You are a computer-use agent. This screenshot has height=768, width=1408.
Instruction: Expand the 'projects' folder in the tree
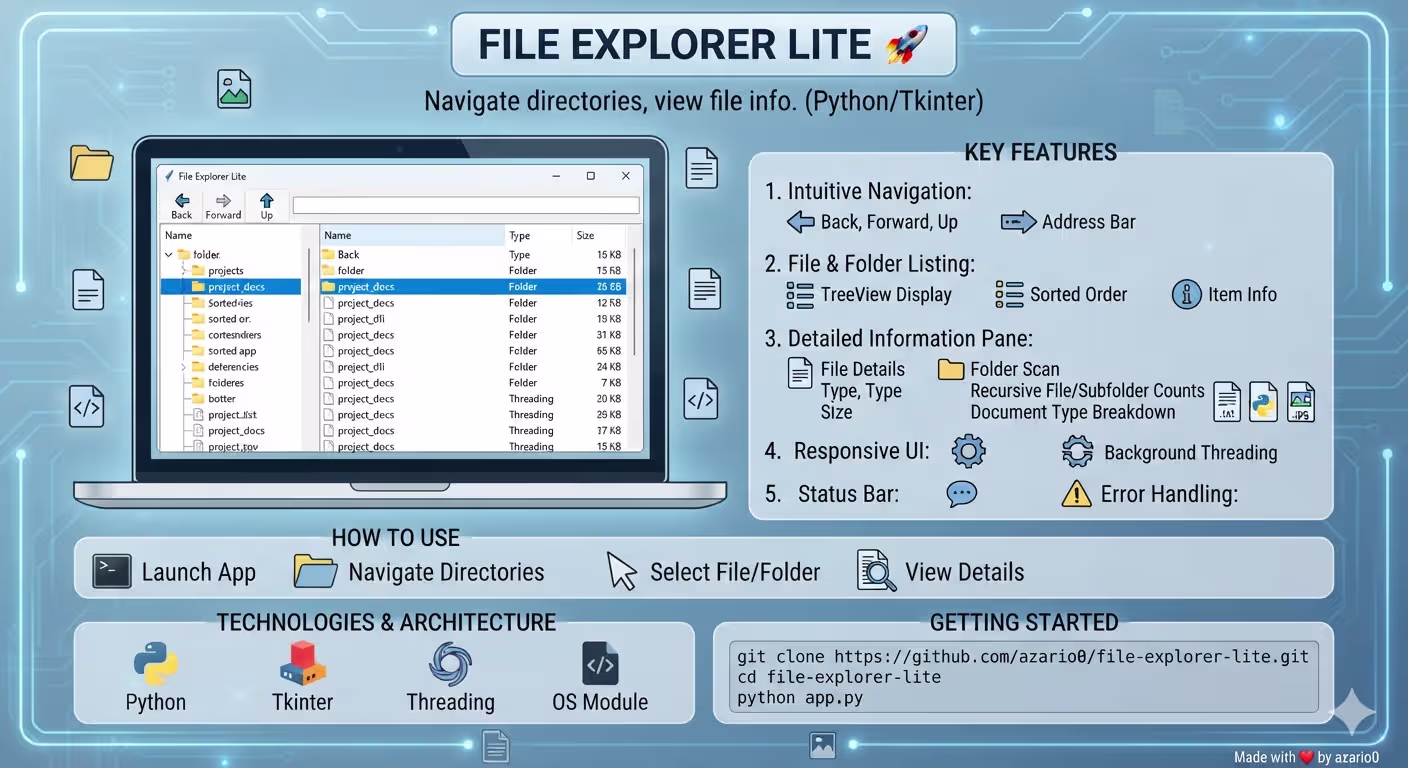(x=184, y=271)
